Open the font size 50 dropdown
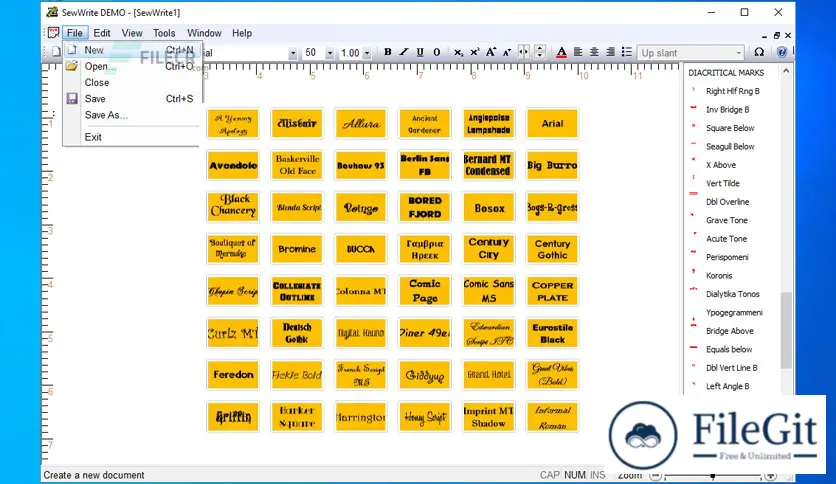The width and height of the screenshot is (836, 484). coord(330,53)
